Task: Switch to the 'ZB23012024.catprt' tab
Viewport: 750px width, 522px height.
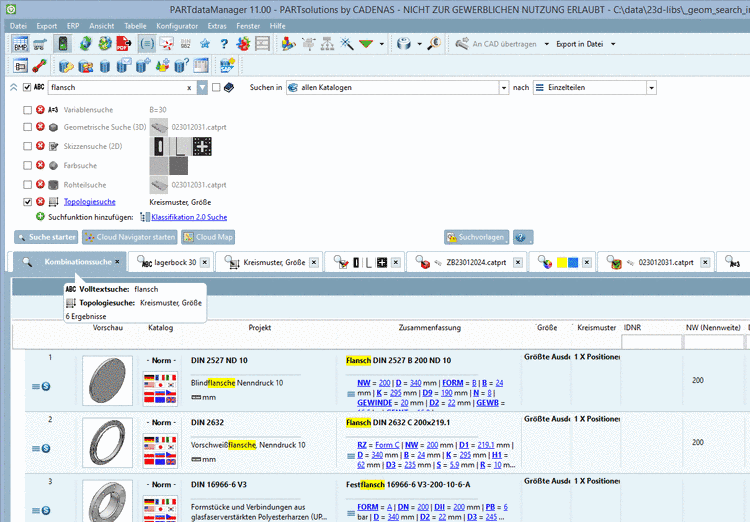Action: tap(468, 262)
